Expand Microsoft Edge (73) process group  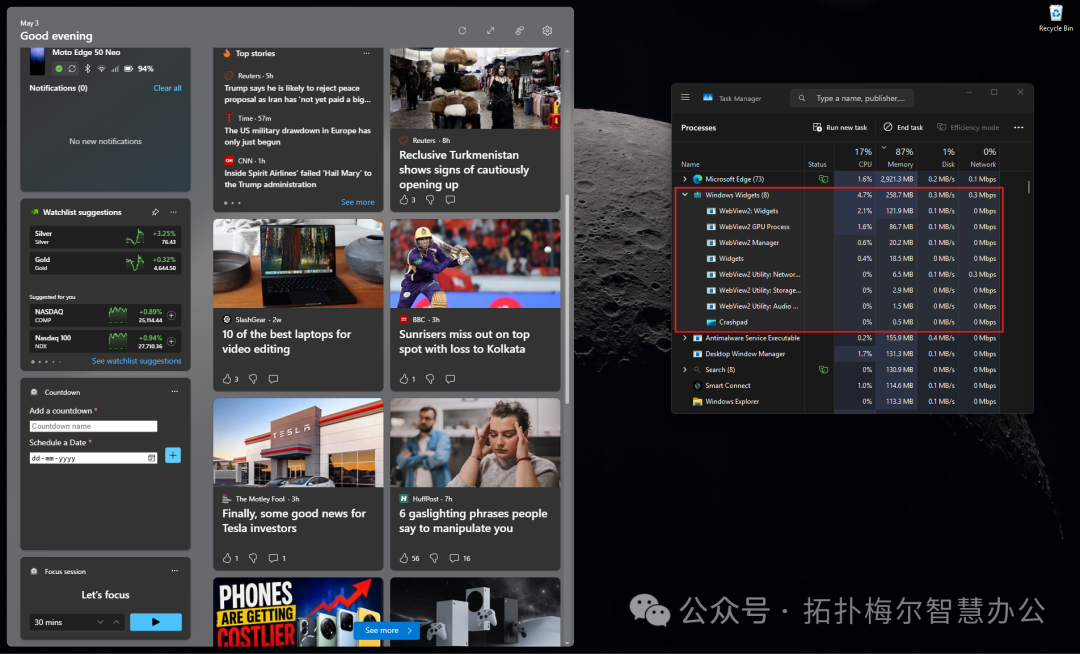coord(685,179)
